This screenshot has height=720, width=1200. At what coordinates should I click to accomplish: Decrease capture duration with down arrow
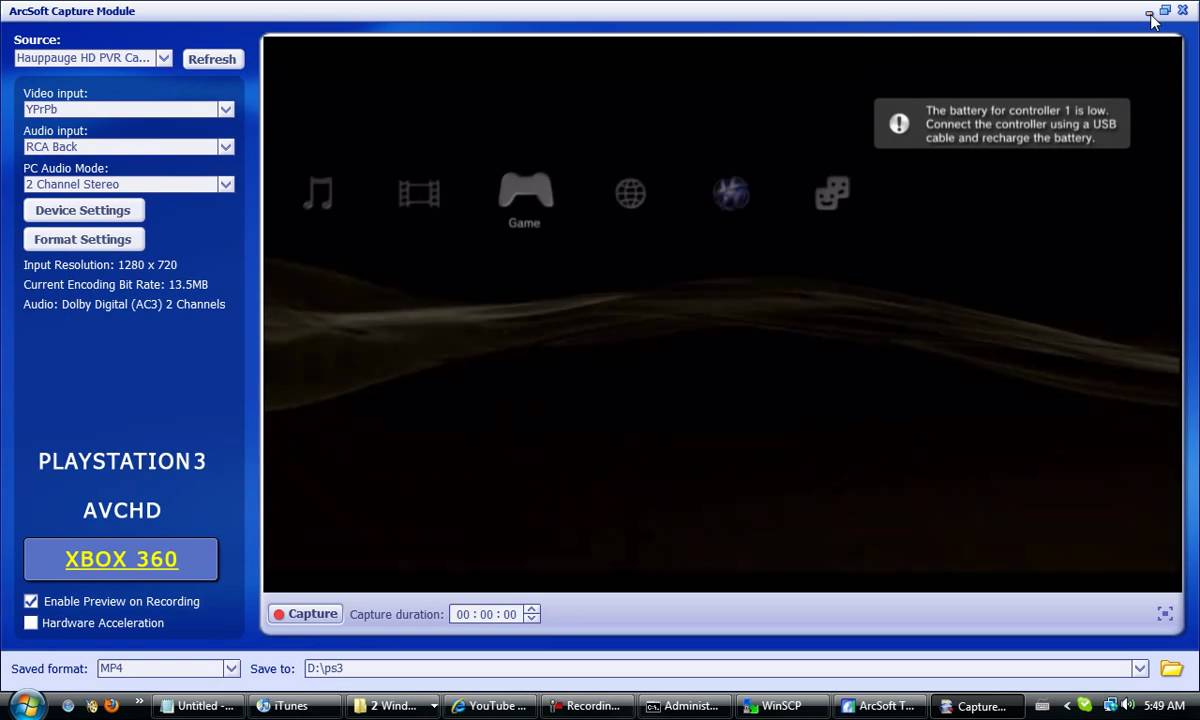point(532,619)
